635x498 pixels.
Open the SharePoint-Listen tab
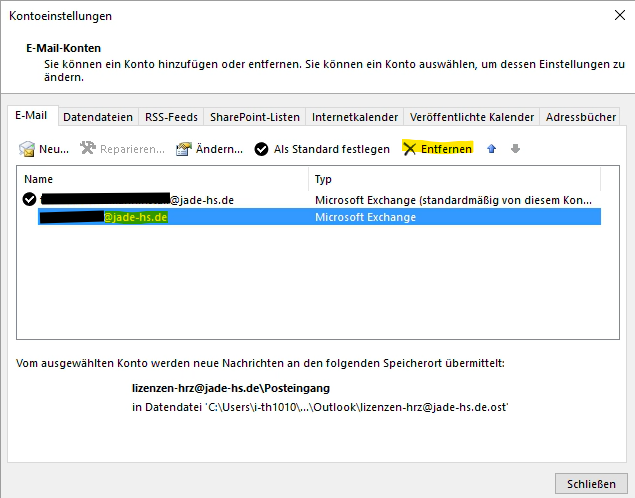(x=255, y=117)
